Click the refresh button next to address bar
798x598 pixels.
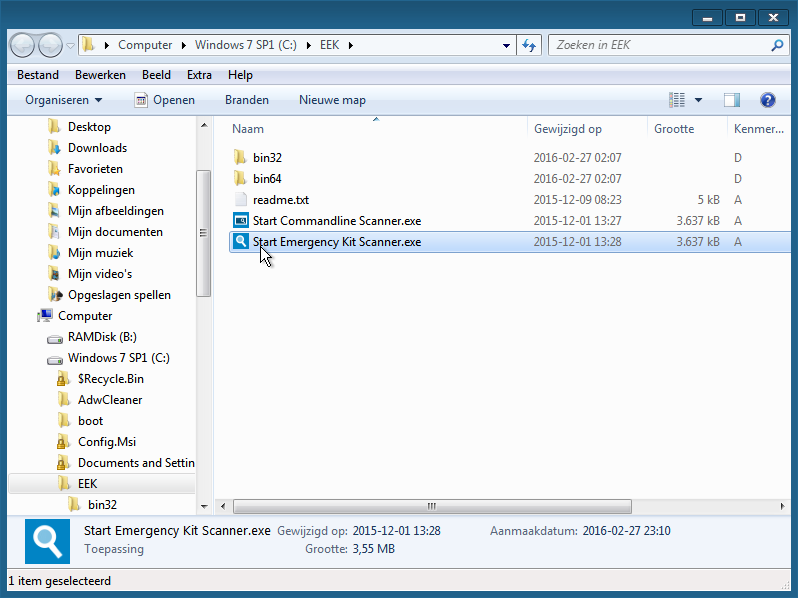pyautogui.click(x=529, y=45)
